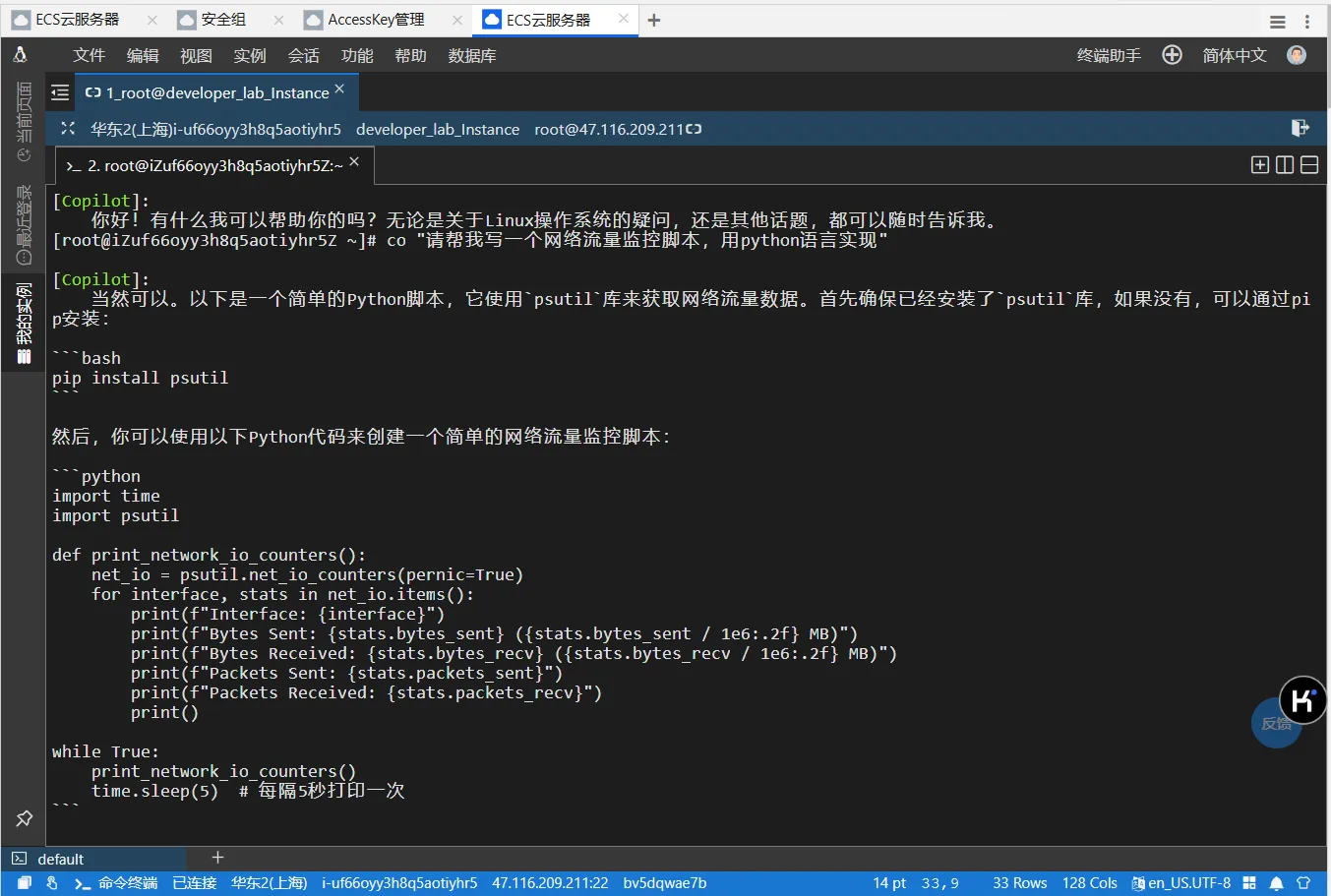This screenshot has width=1331, height=896.
Task: Click the link icon after root@47.116.209.211
Action: point(694,129)
